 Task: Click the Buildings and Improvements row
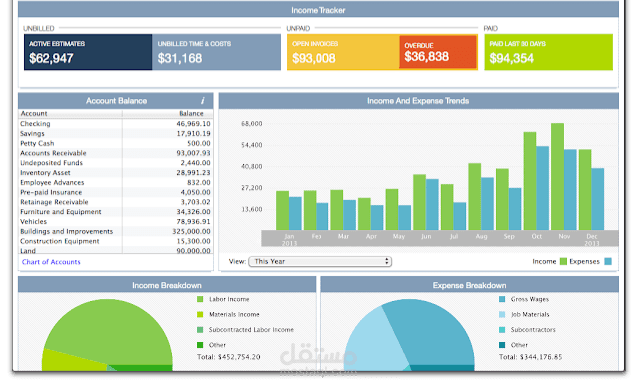[116, 231]
